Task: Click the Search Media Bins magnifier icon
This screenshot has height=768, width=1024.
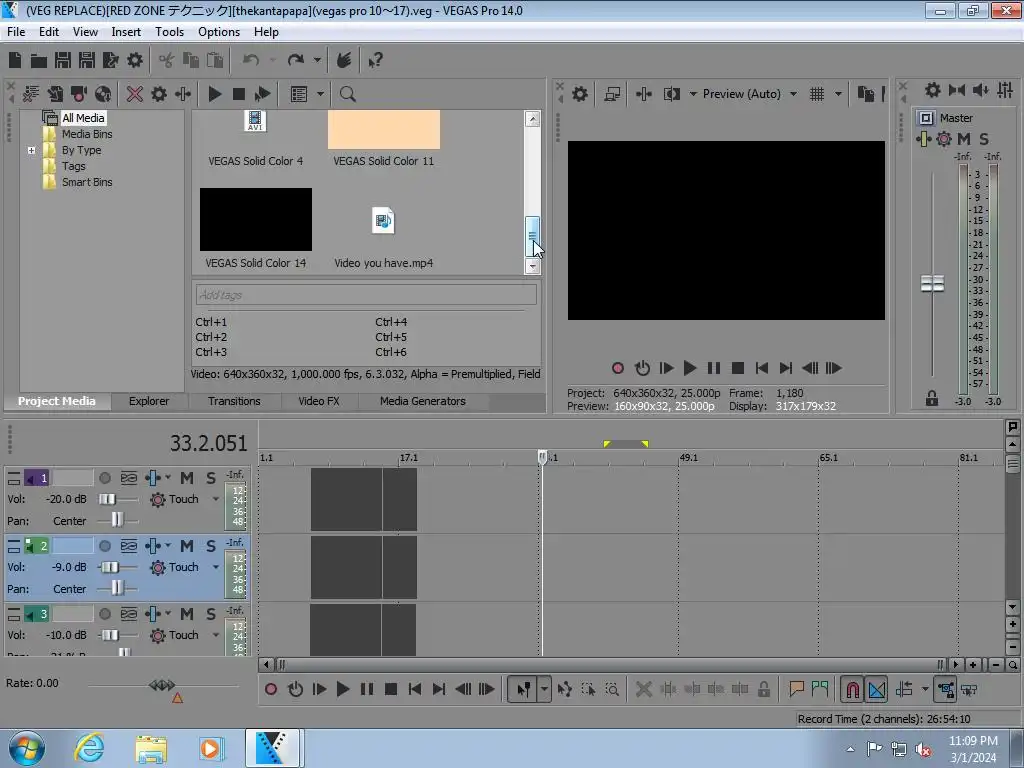Action: (x=347, y=94)
